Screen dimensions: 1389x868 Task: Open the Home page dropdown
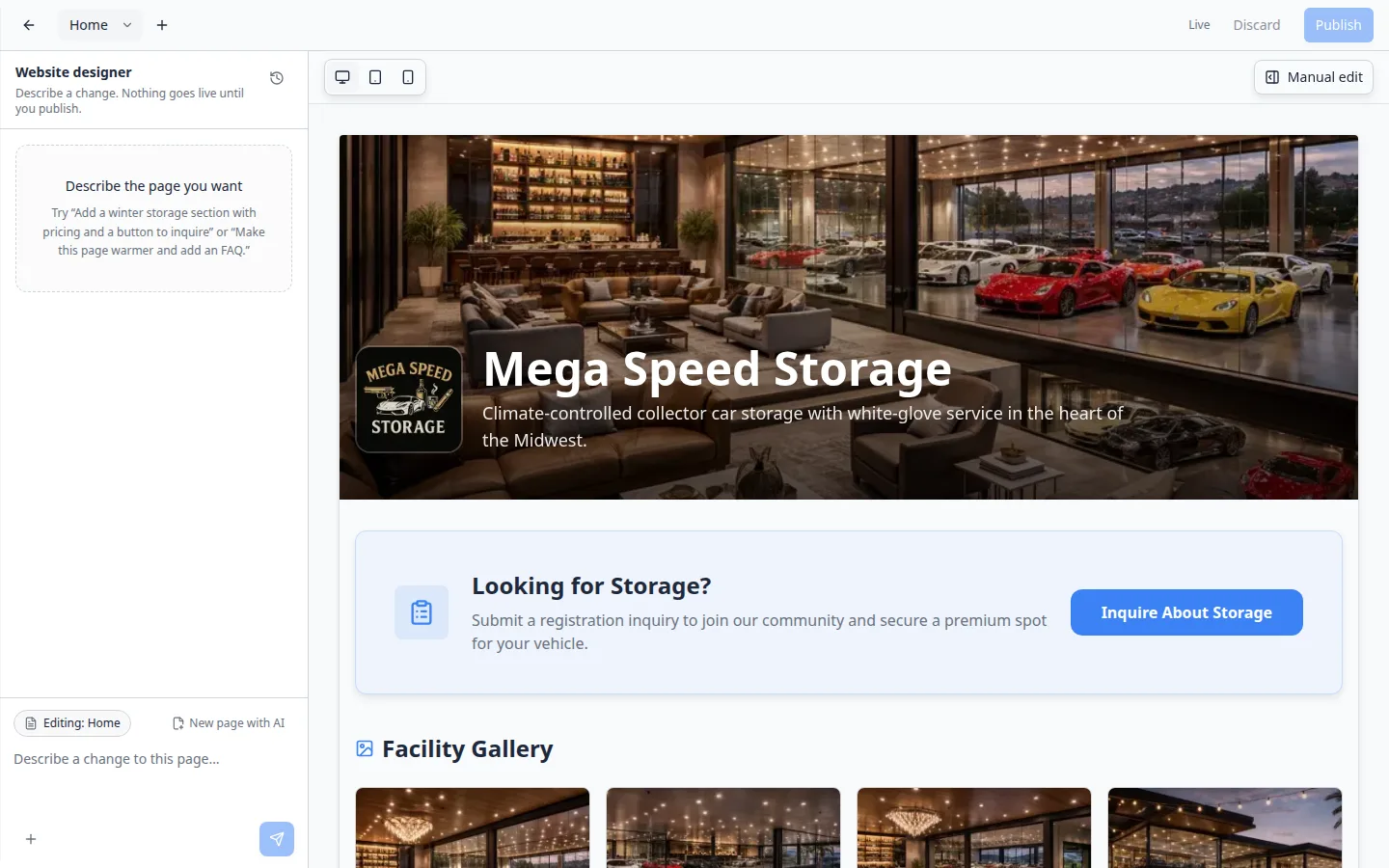point(100,25)
